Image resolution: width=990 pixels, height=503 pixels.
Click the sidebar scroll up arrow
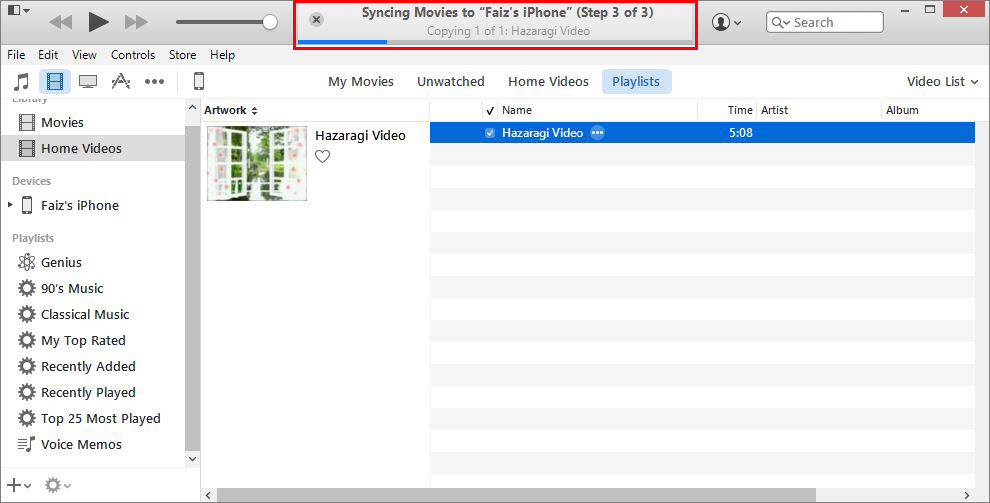pos(193,108)
